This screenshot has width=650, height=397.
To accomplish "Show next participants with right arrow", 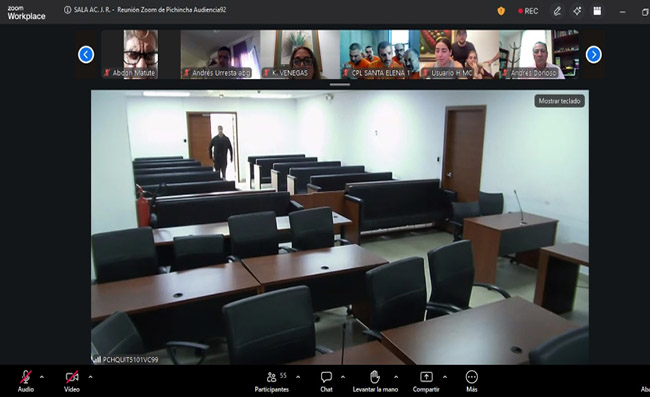I will click(594, 54).
